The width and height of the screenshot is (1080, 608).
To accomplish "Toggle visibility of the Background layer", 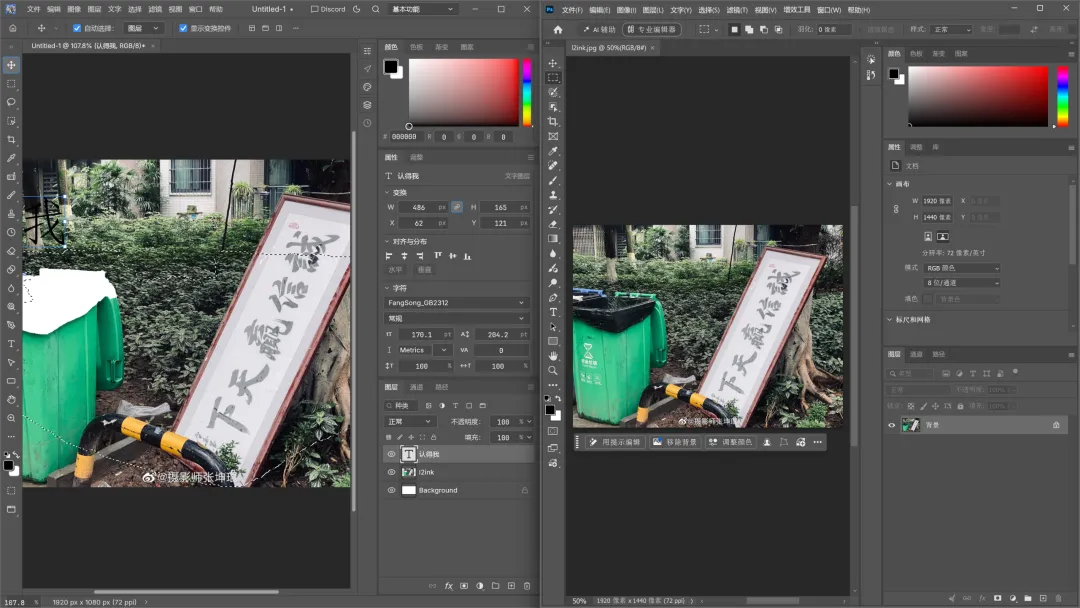I will pyautogui.click(x=391, y=490).
